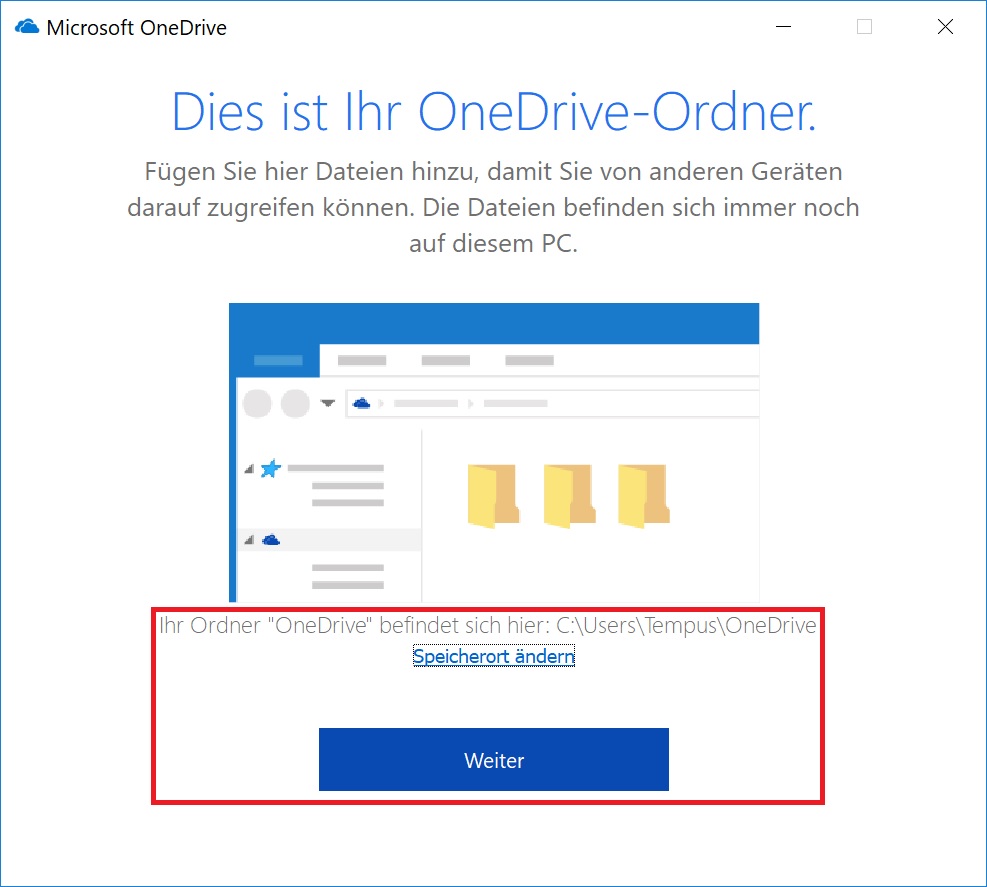Click the Microsoft OneDrive window title text
The height and width of the screenshot is (887, 987).
click(x=137, y=28)
